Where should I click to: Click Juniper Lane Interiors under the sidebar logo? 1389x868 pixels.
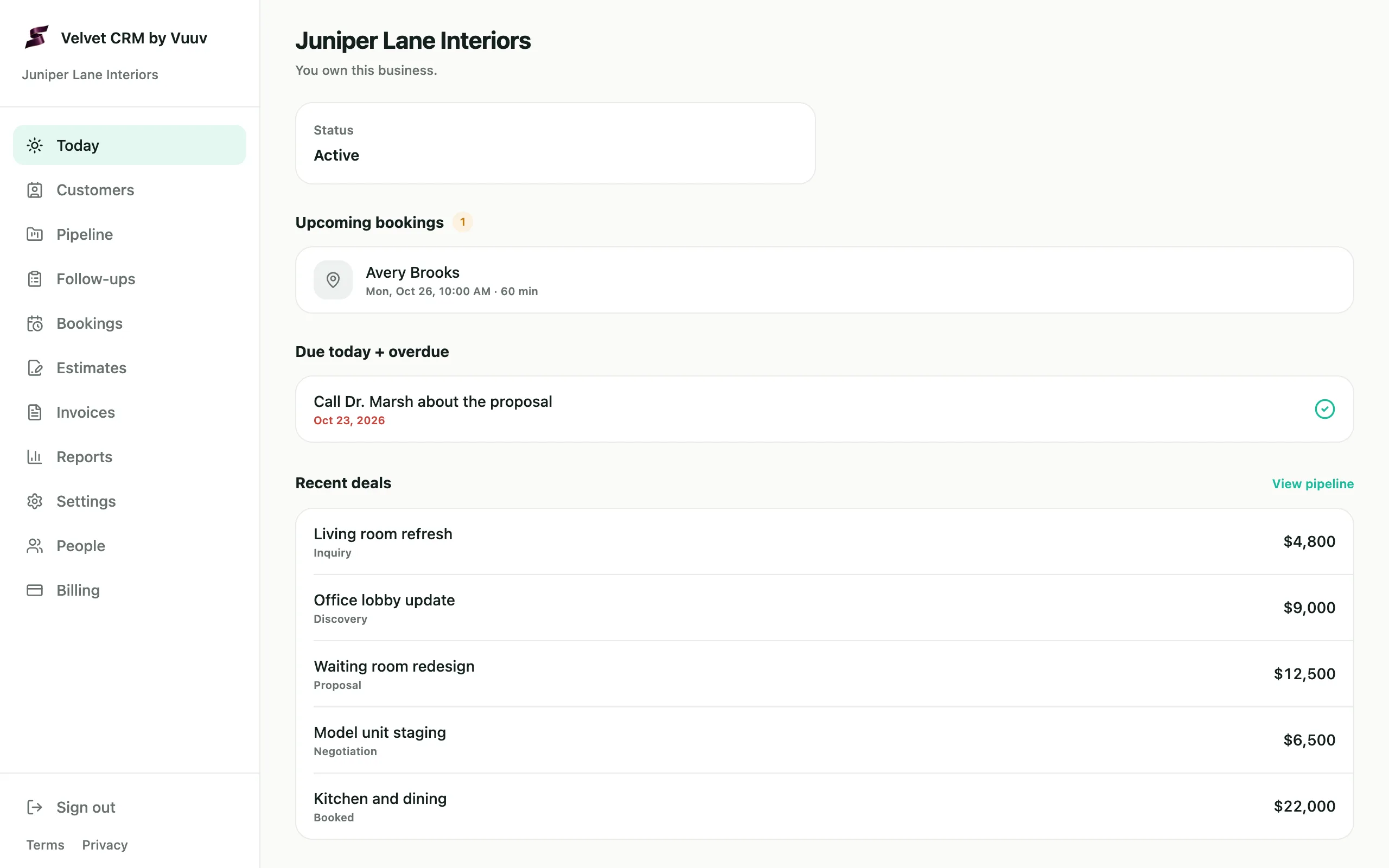click(90, 75)
